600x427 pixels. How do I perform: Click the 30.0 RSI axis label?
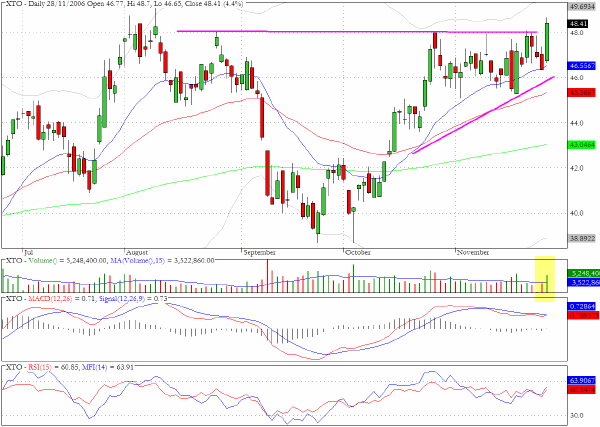(576, 415)
